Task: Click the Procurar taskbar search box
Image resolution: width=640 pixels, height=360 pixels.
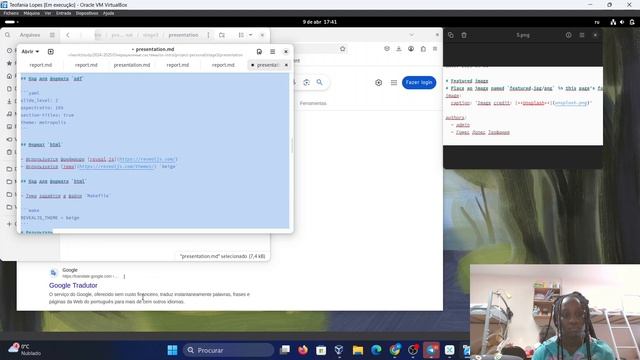Action: coord(228,350)
